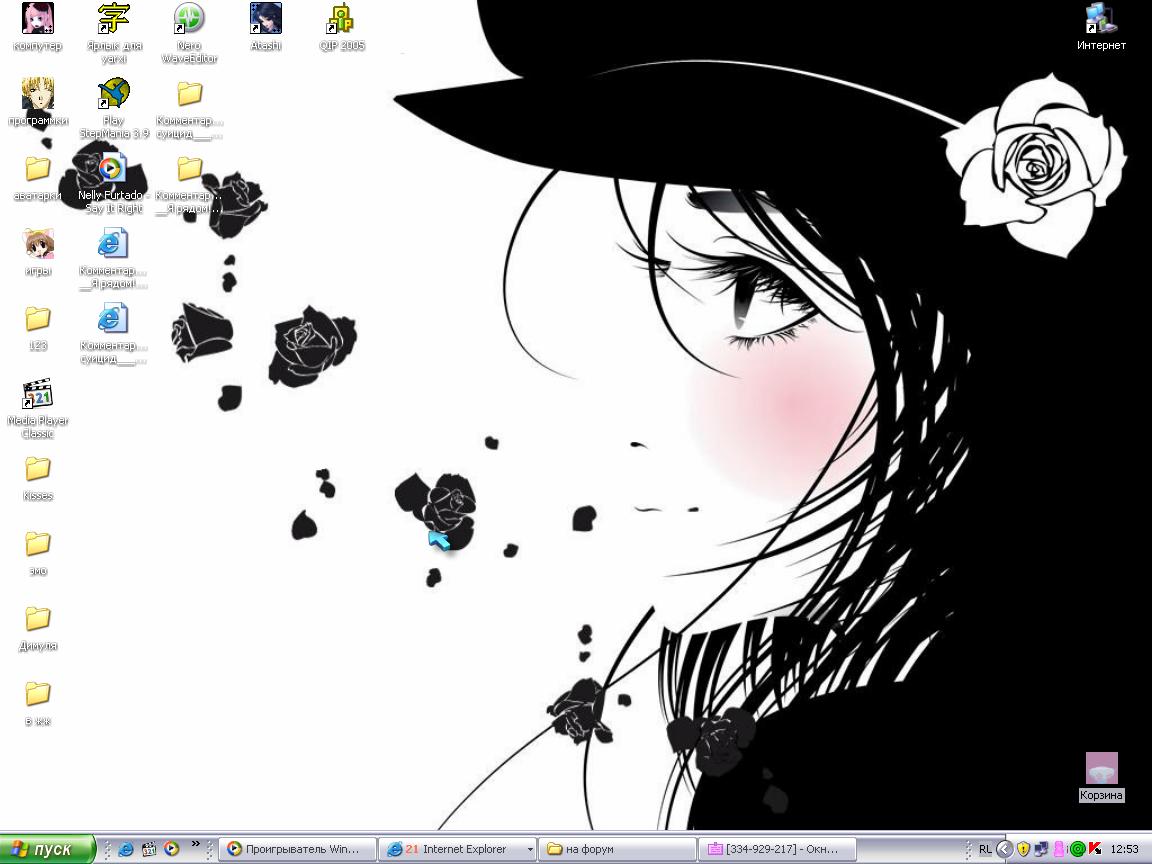Open the Internet Explorer taskbar group
Viewport: 1152px width, 864px height.
click(x=457, y=849)
